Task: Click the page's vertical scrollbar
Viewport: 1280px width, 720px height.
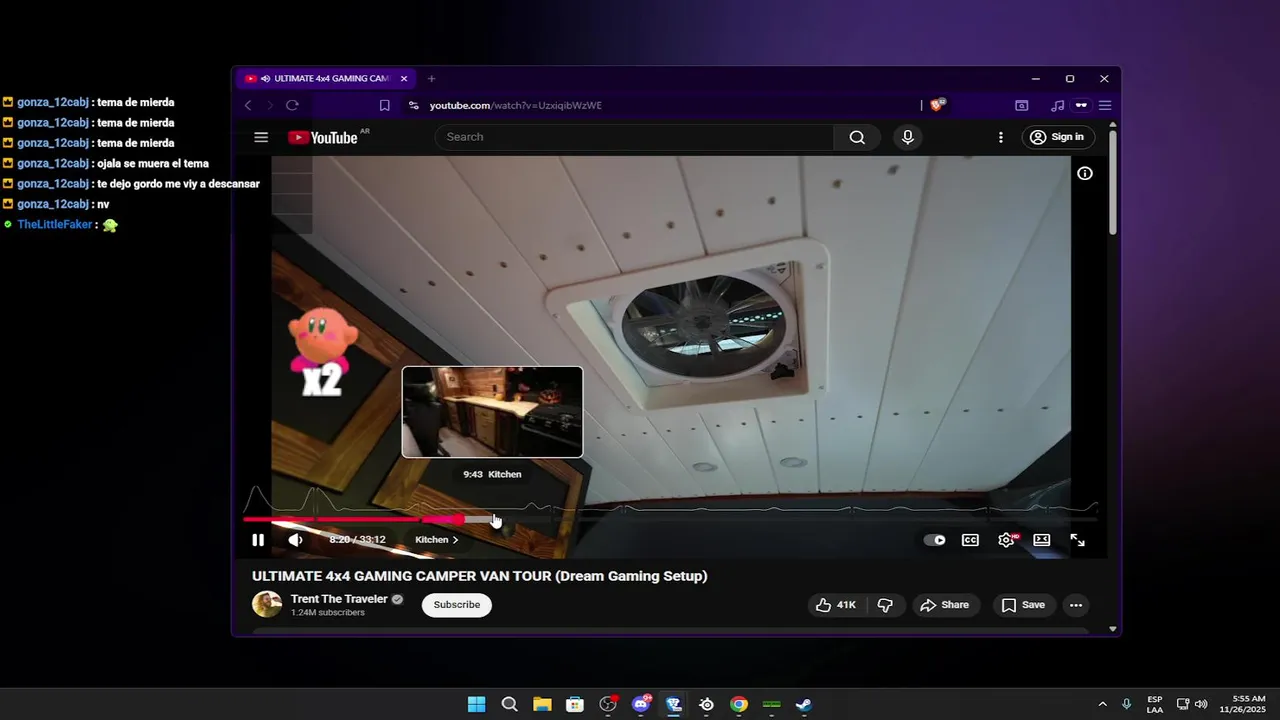Action: coord(1113,183)
